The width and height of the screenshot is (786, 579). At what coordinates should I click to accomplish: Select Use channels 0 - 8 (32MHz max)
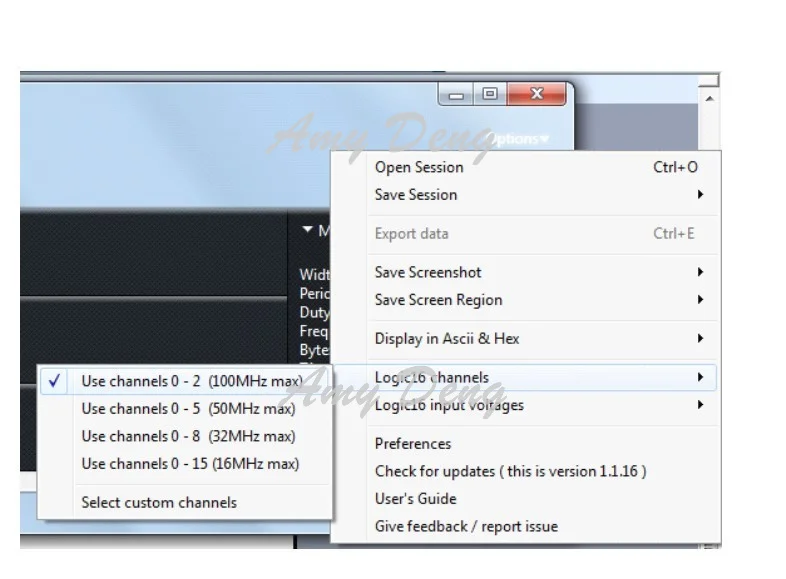point(185,436)
